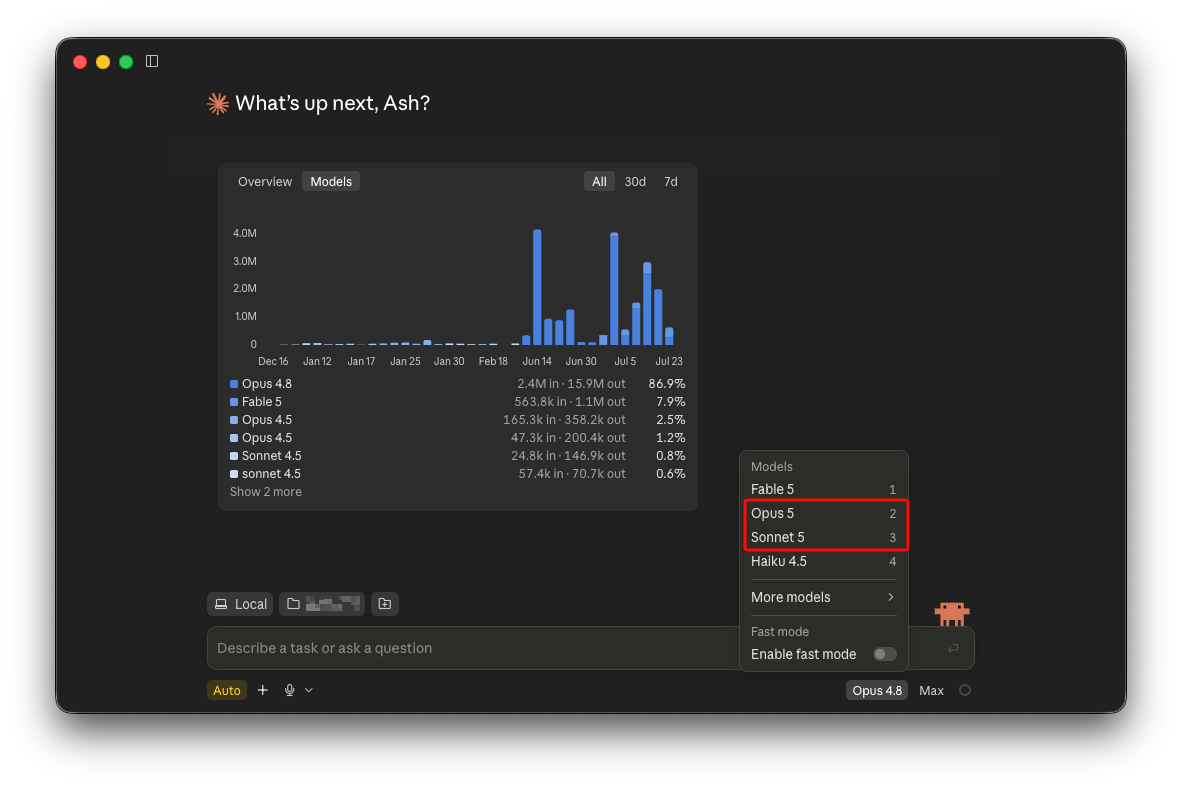This screenshot has width=1182, height=787.
Task: Open the More models submenu
Action: pyautogui.click(x=823, y=597)
